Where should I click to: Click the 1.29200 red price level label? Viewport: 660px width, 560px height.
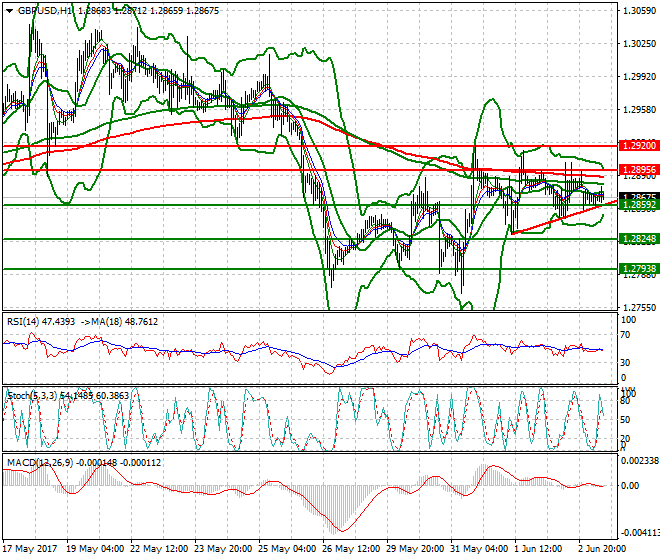click(x=639, y=146)
